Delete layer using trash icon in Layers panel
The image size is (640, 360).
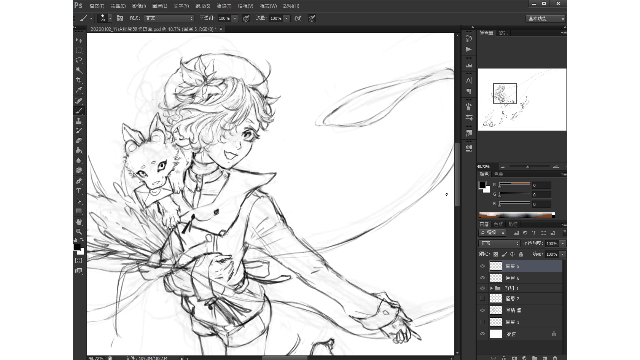[x=555, y=358]
